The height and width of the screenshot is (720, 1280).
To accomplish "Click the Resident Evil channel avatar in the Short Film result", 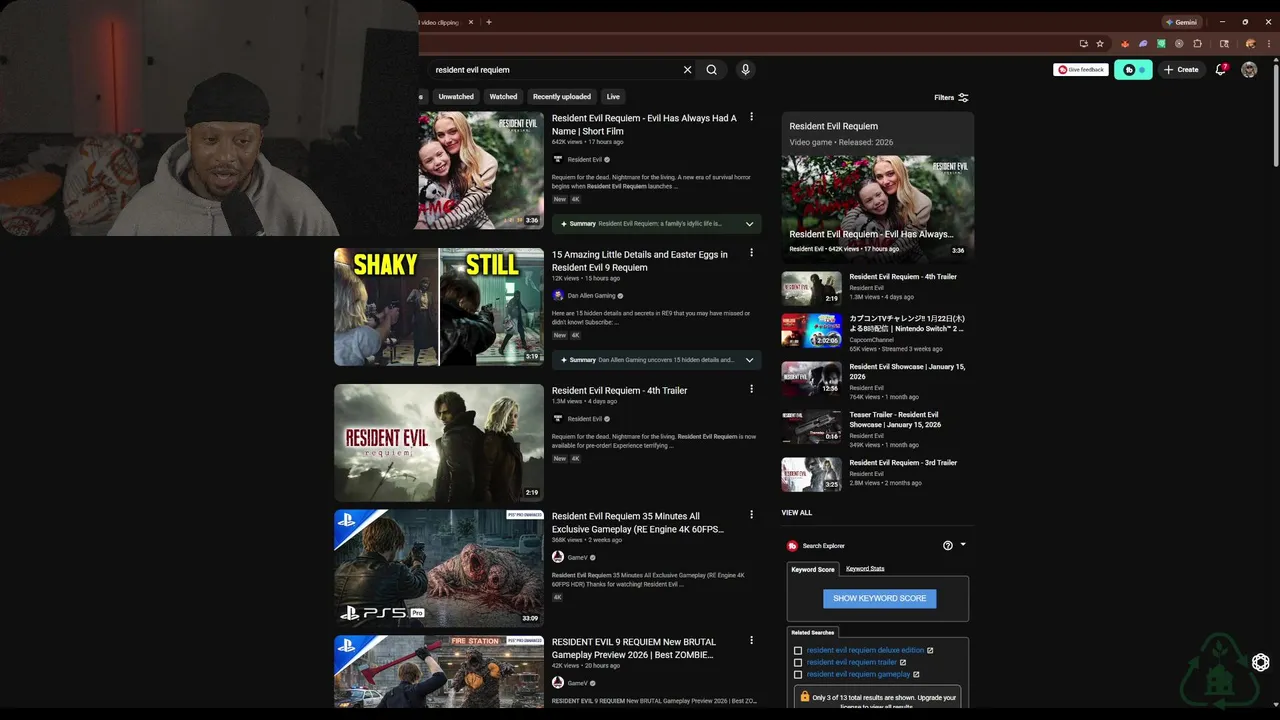I will click(x=558, y=160).
